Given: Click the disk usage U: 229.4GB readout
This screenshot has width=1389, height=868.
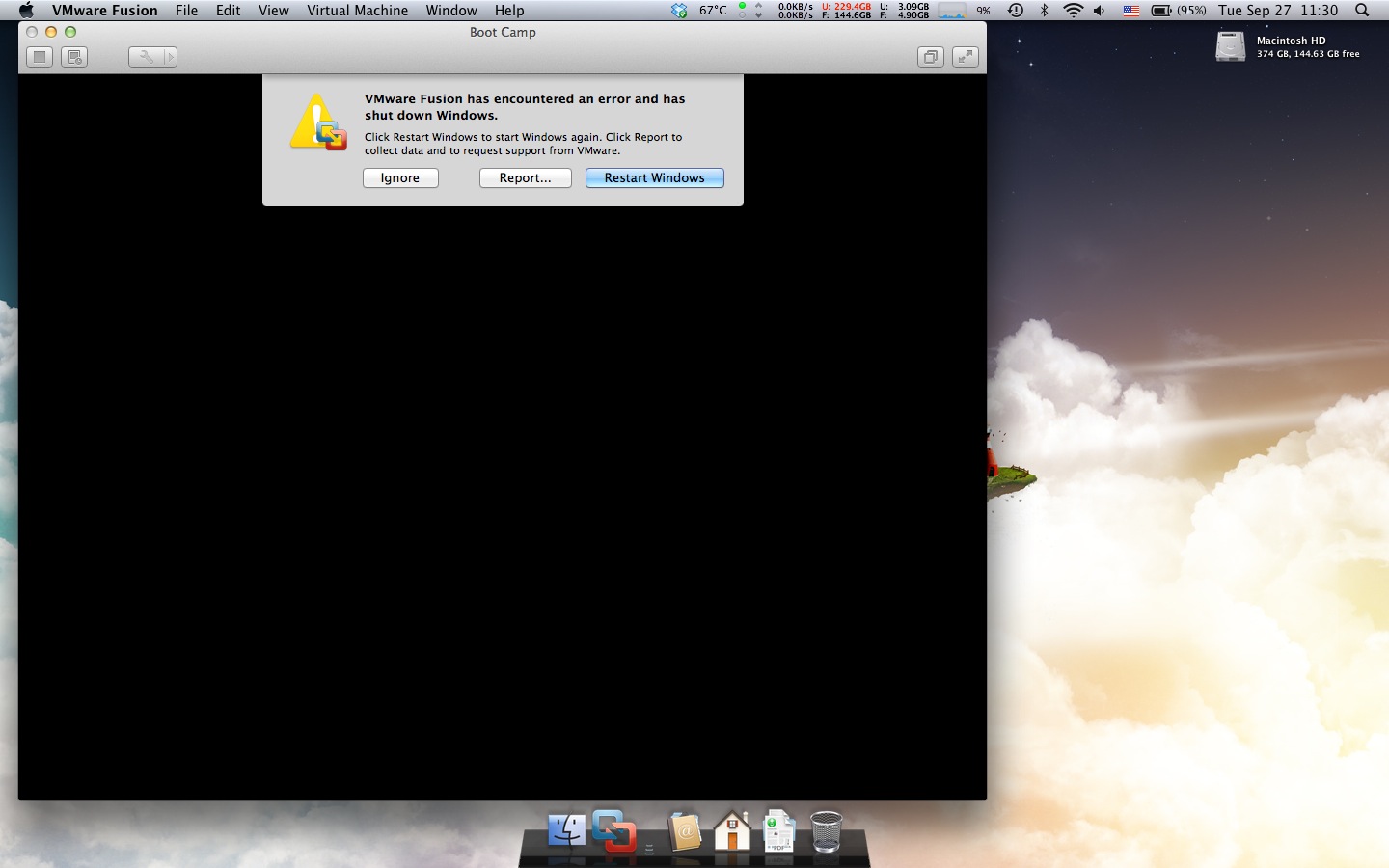Looking at the screenshot, I should pyautogui.click(x=846, y=6).
